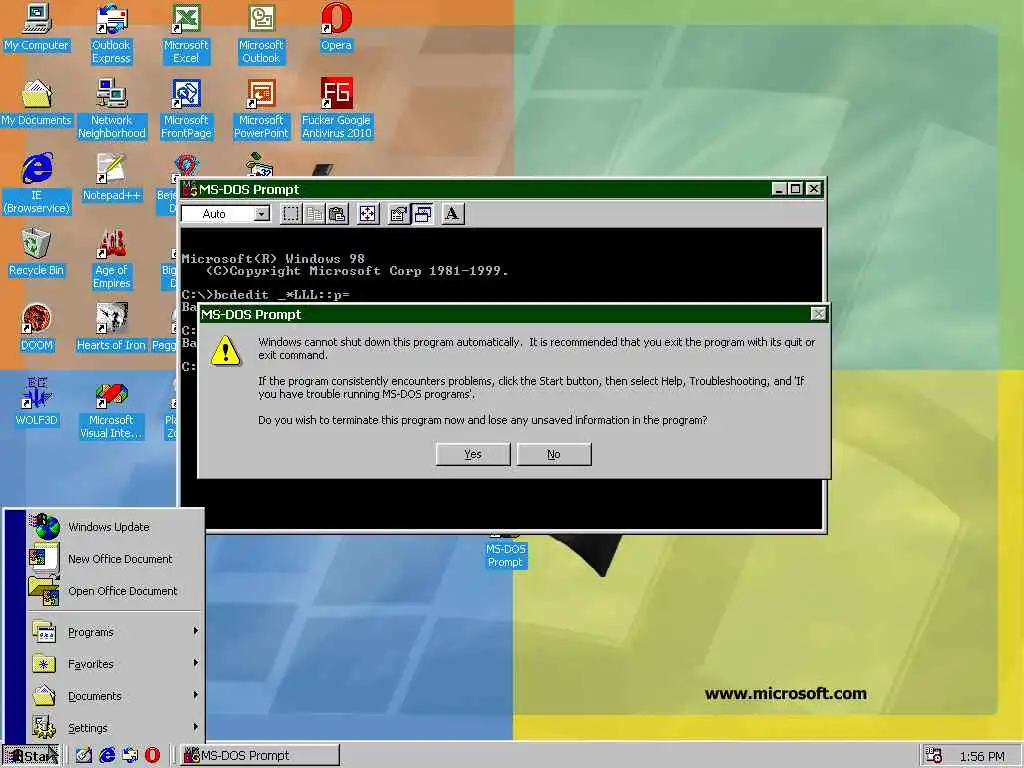Open the FG Antivirus 2010 shortcut
This screenshot has width=1024, height=768.
(x=336, y=109)
